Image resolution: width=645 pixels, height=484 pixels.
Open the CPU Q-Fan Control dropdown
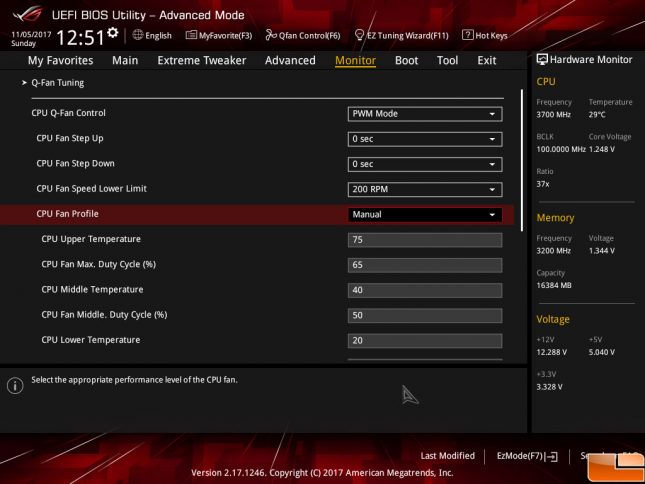[x=425, y=114]
